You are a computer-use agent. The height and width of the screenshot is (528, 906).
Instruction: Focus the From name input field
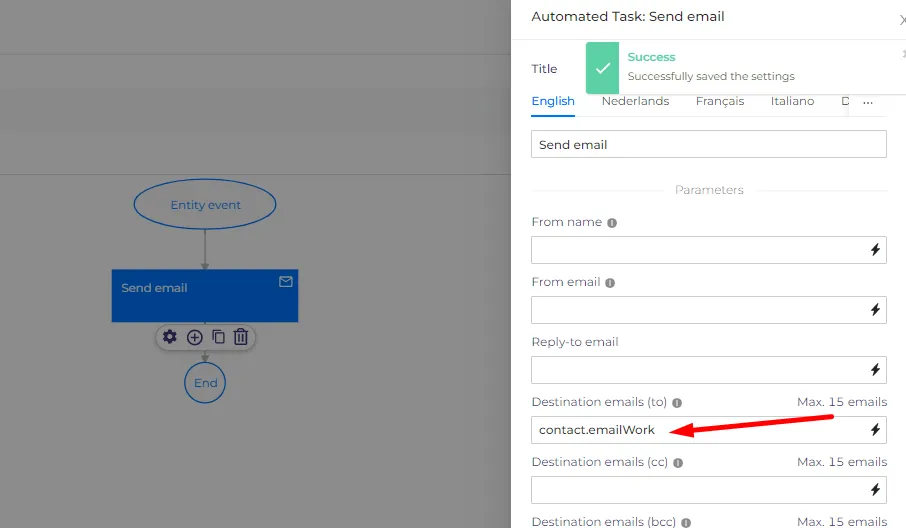[x=708, y=250]
